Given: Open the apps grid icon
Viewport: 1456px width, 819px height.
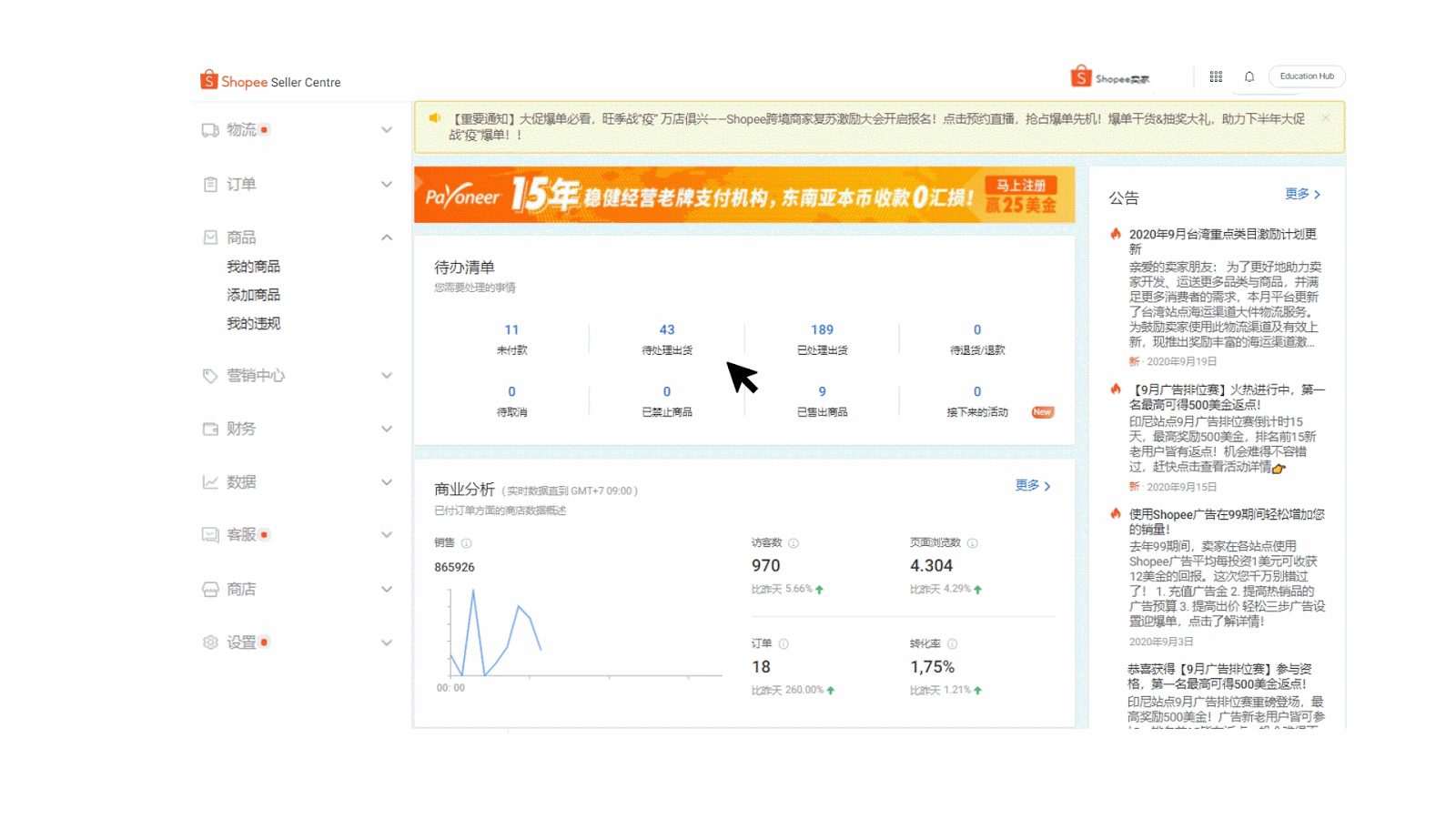Looking at the screenshot, I should pos(1216,77).
